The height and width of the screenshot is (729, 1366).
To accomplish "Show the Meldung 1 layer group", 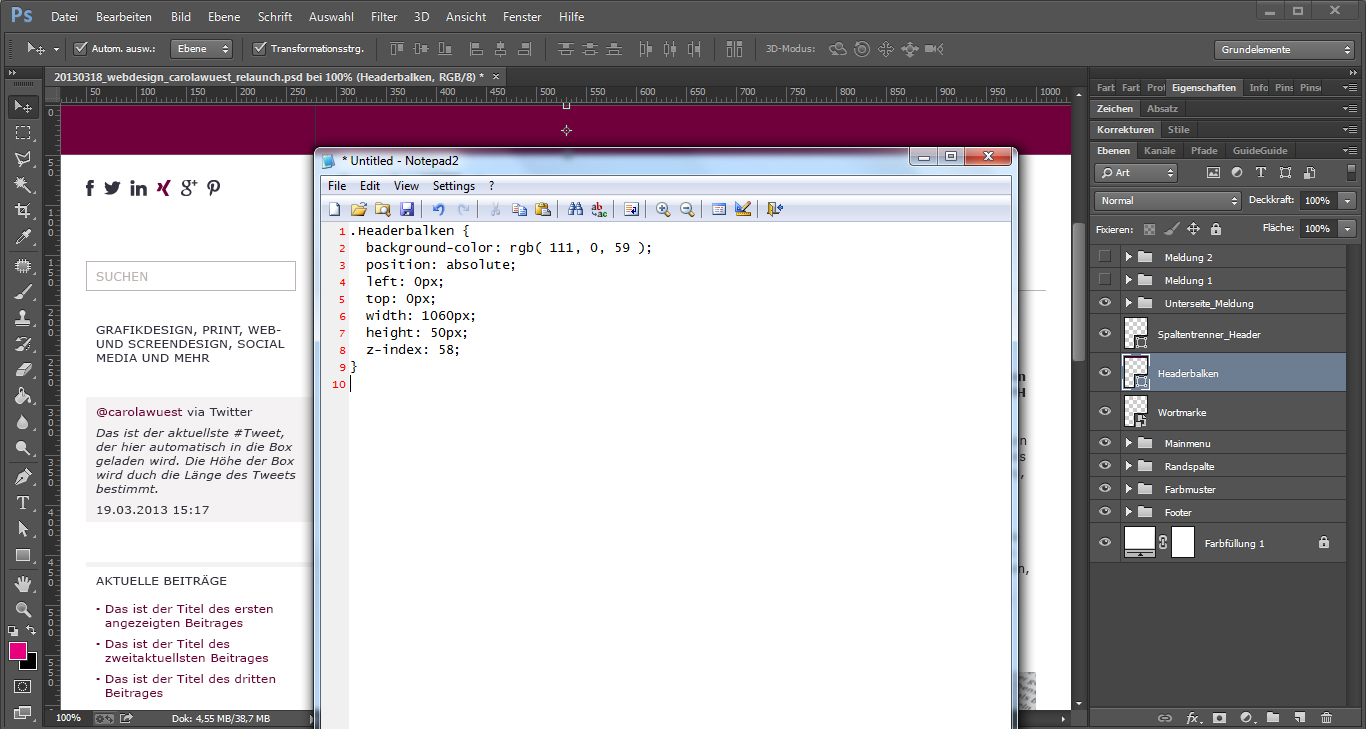I will pos(1104,280).
